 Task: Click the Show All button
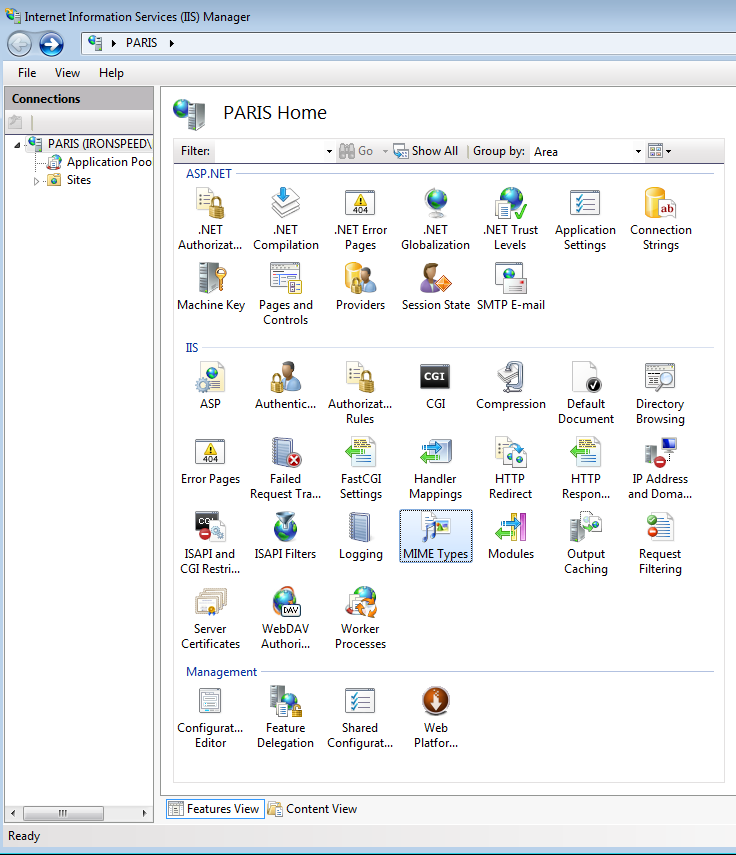pos(426,151)
